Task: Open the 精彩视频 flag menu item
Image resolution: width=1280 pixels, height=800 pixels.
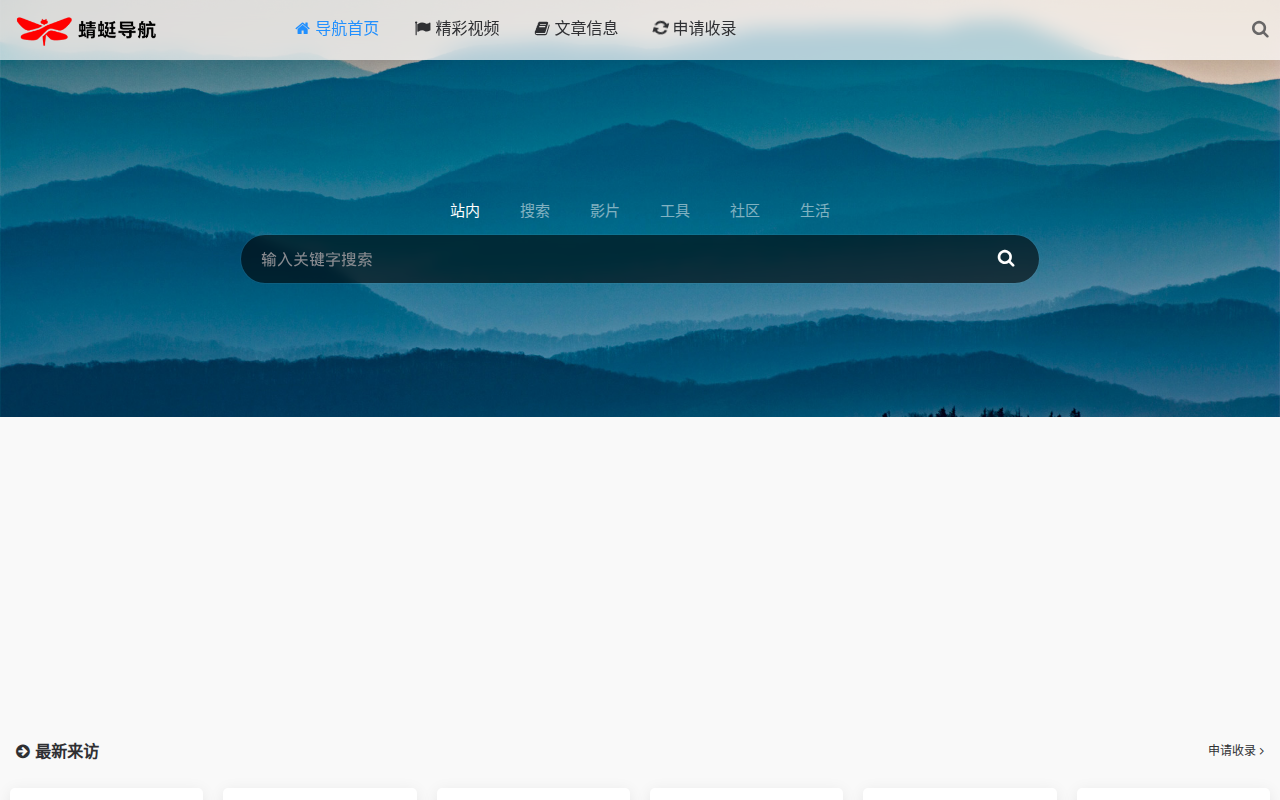Action: [x=457, y=29]
